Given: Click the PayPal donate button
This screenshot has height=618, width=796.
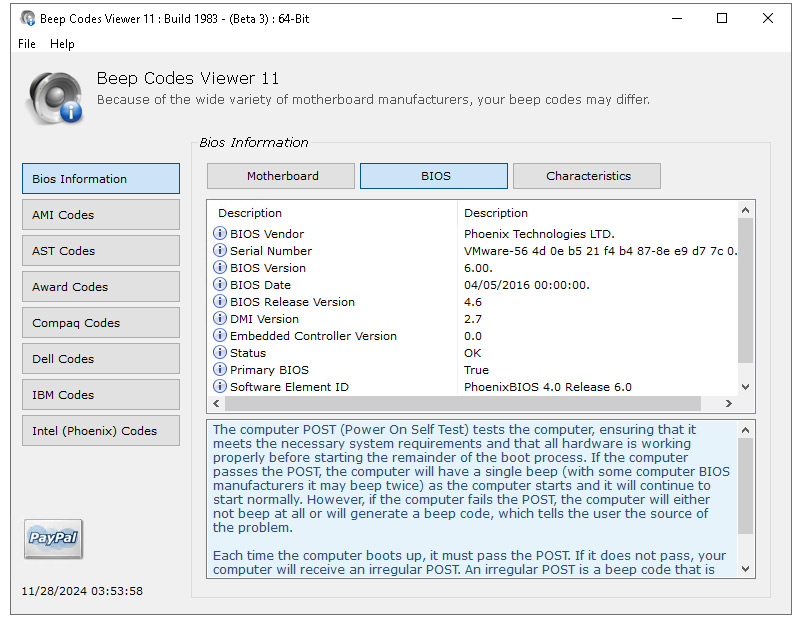Looking at the screenshot, I should click(x=53, y=538).
